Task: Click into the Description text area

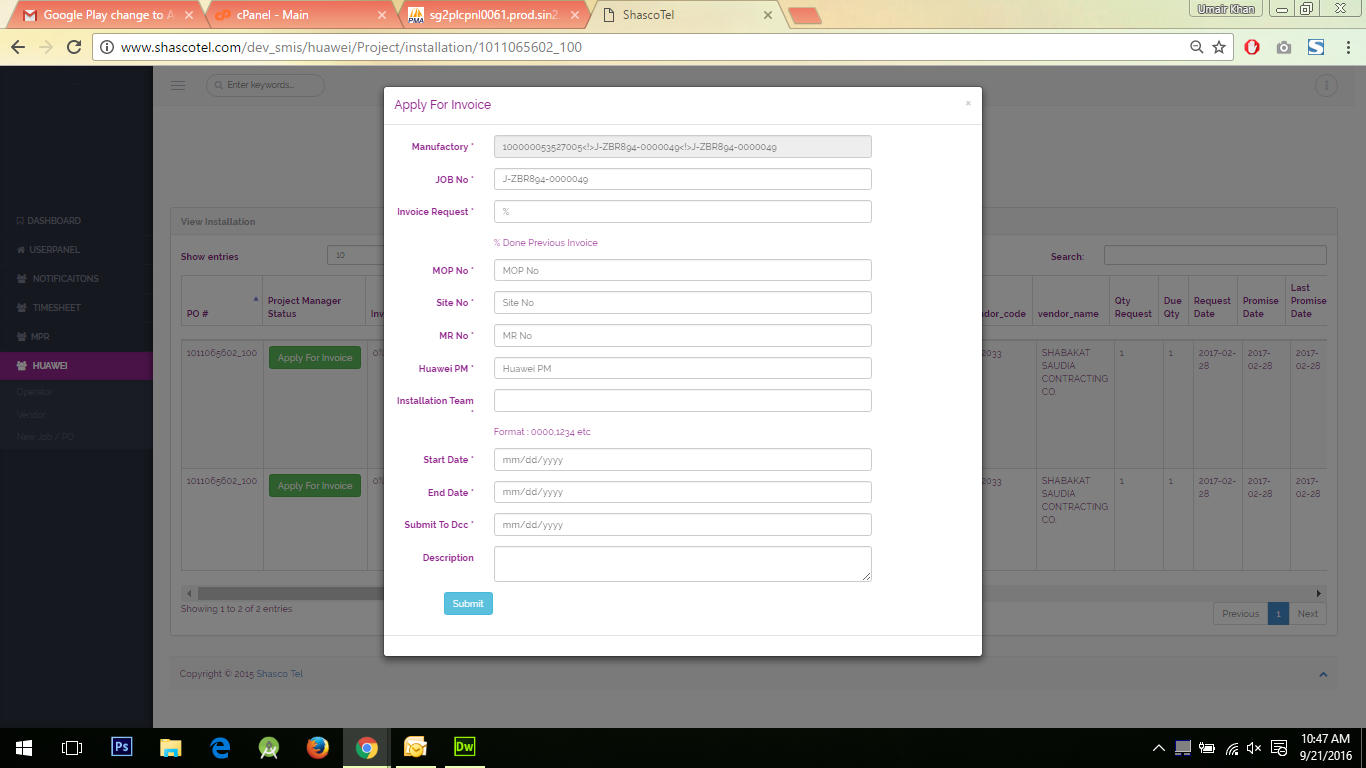Action: click(x=682, y=563)
